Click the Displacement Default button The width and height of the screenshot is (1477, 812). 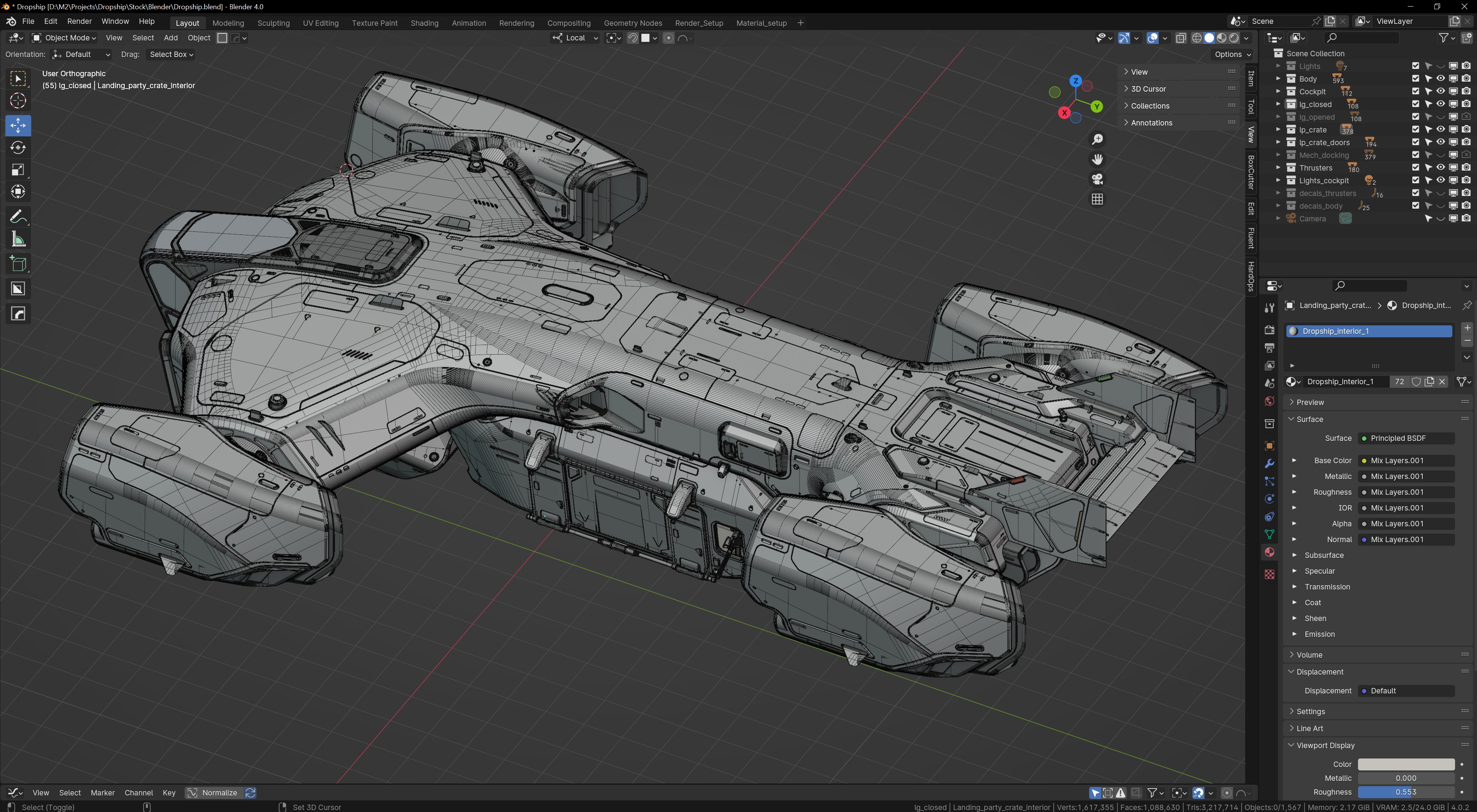1406,690
